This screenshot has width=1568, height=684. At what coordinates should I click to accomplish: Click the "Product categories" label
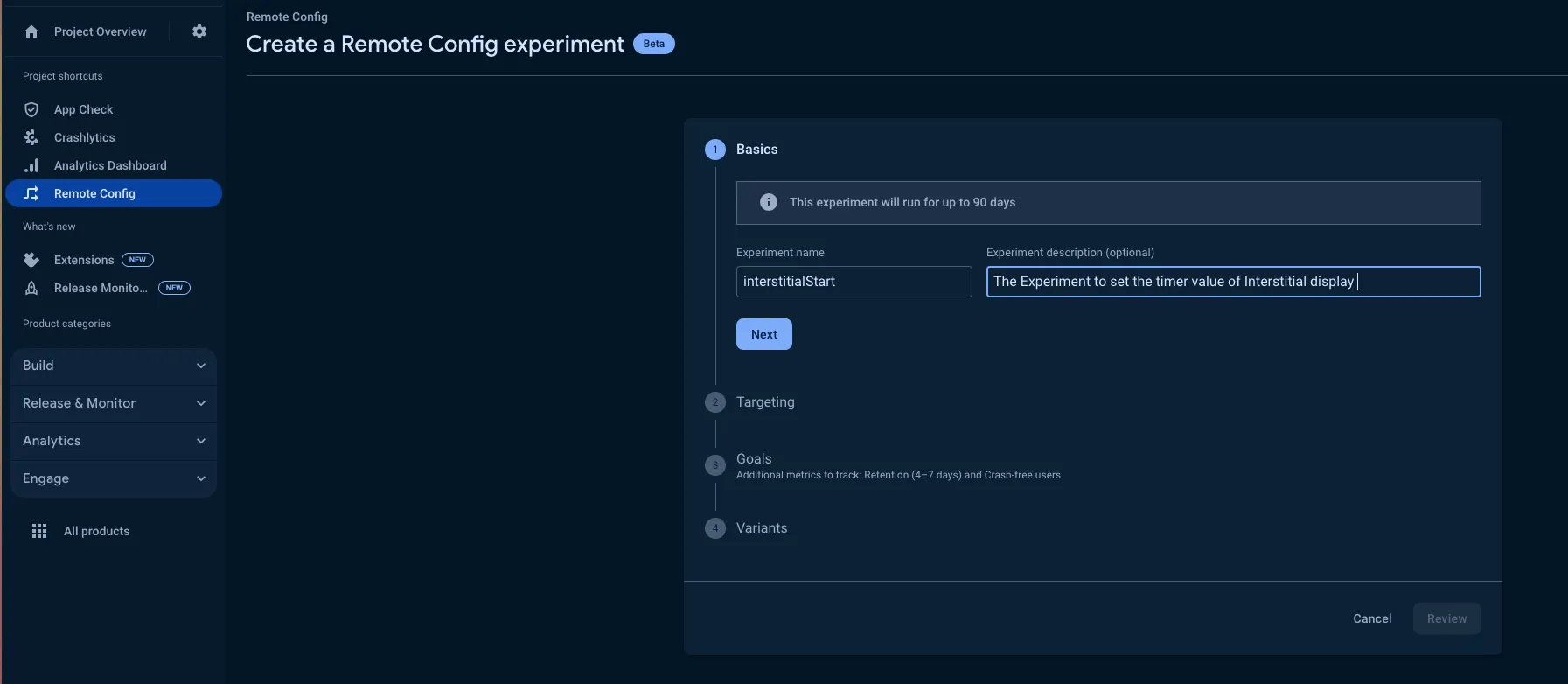[66, 324]
